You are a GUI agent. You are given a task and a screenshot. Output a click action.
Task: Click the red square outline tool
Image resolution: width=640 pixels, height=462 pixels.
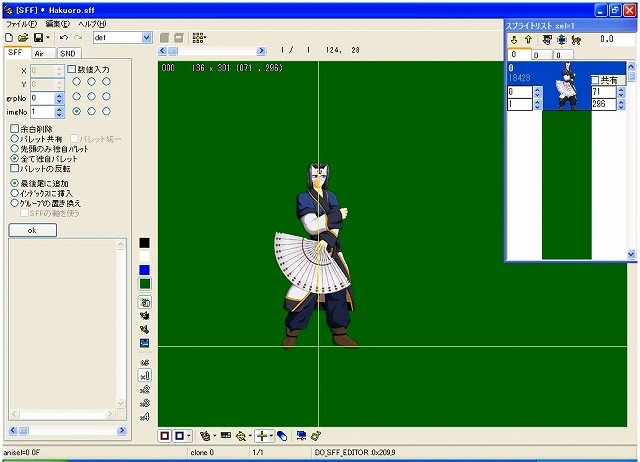point(166,436)
